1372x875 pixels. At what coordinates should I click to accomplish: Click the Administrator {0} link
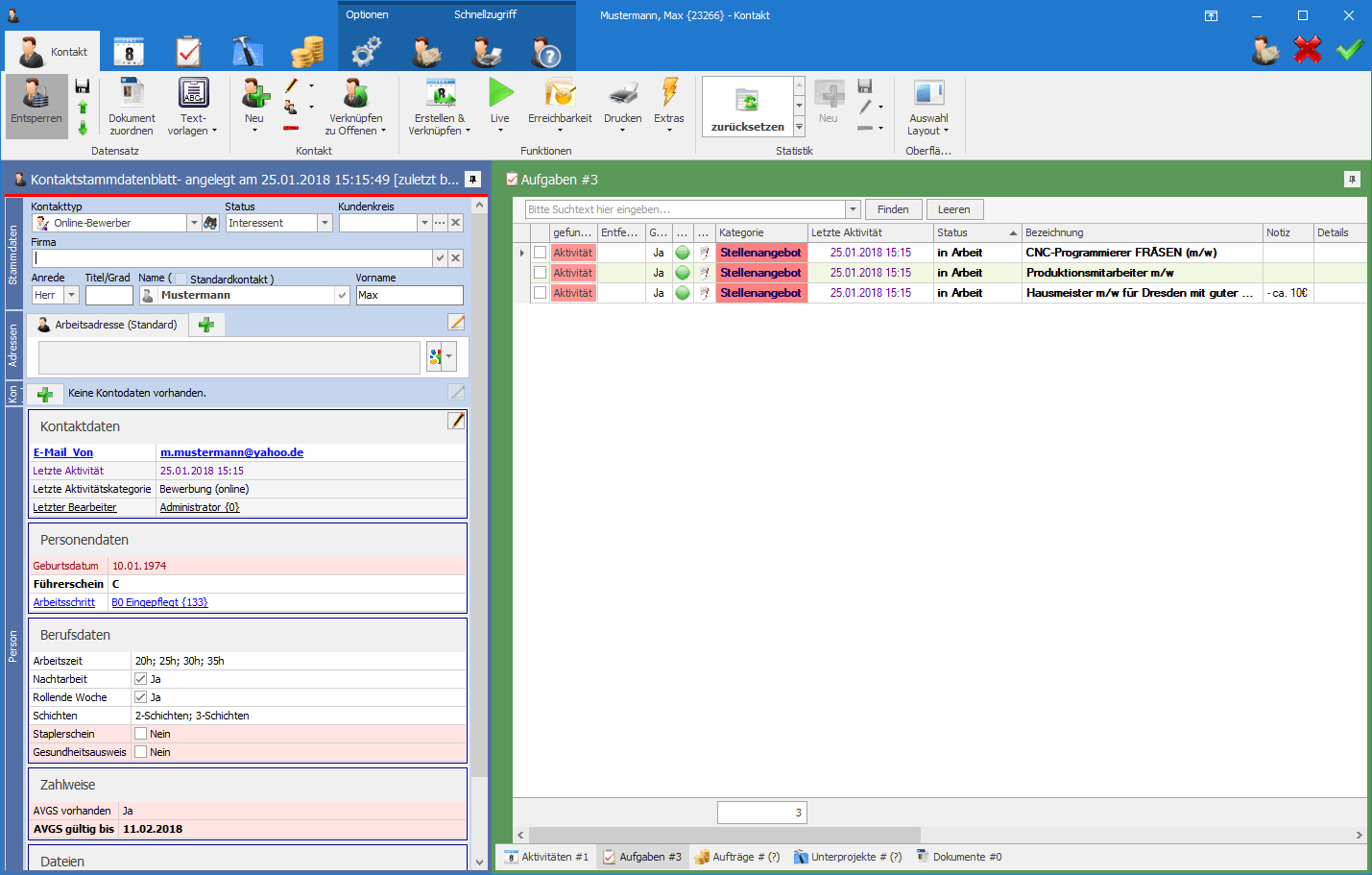(x=200, y=507)
